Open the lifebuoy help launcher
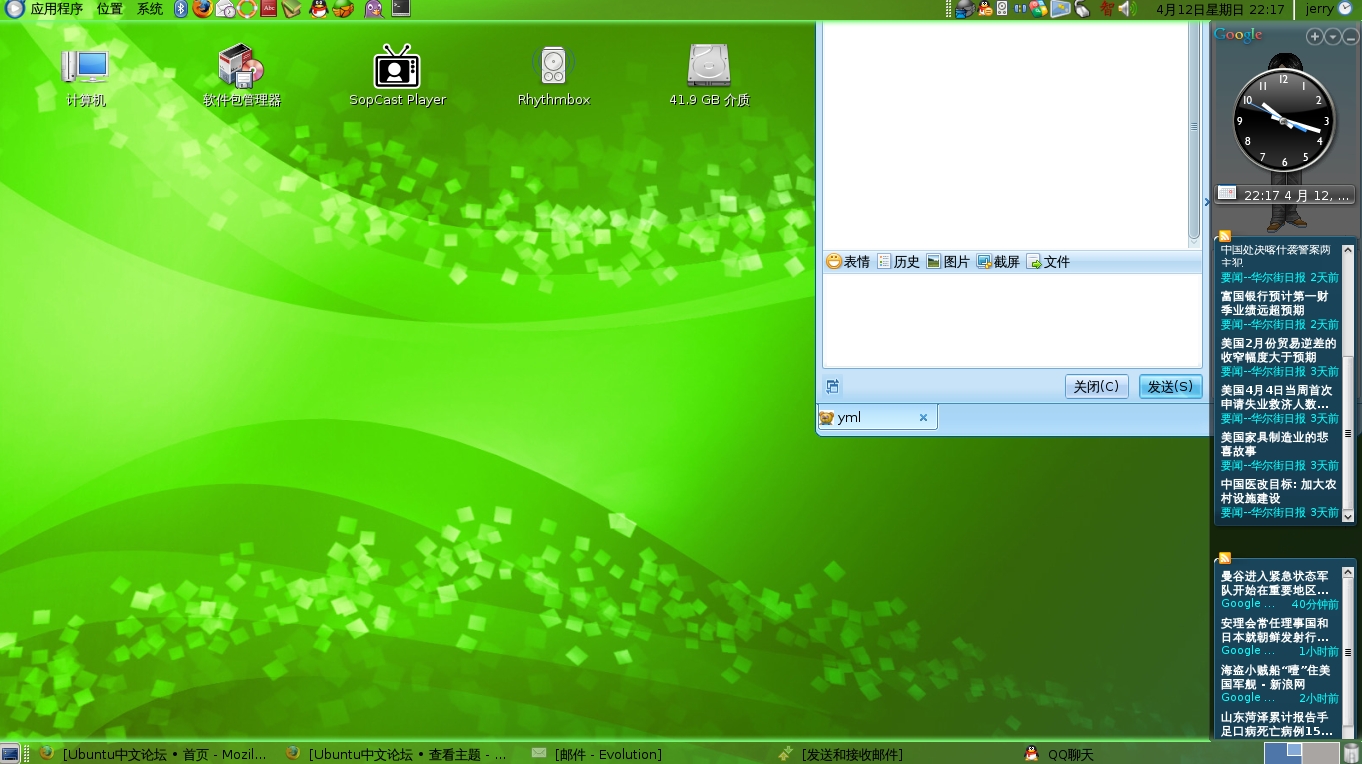This screenshot has height=764, width=1362. [247, 9]
